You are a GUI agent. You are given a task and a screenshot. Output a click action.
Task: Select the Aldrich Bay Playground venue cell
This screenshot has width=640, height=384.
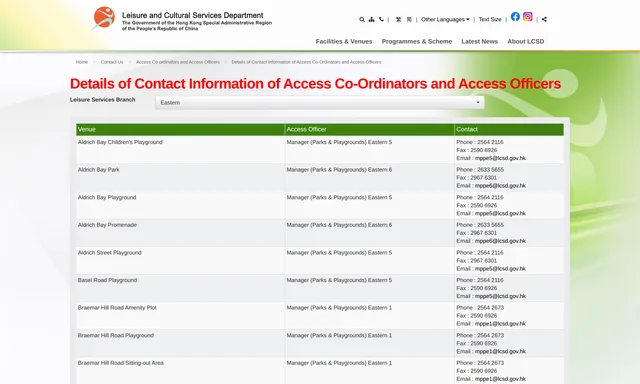click(180, 205)
